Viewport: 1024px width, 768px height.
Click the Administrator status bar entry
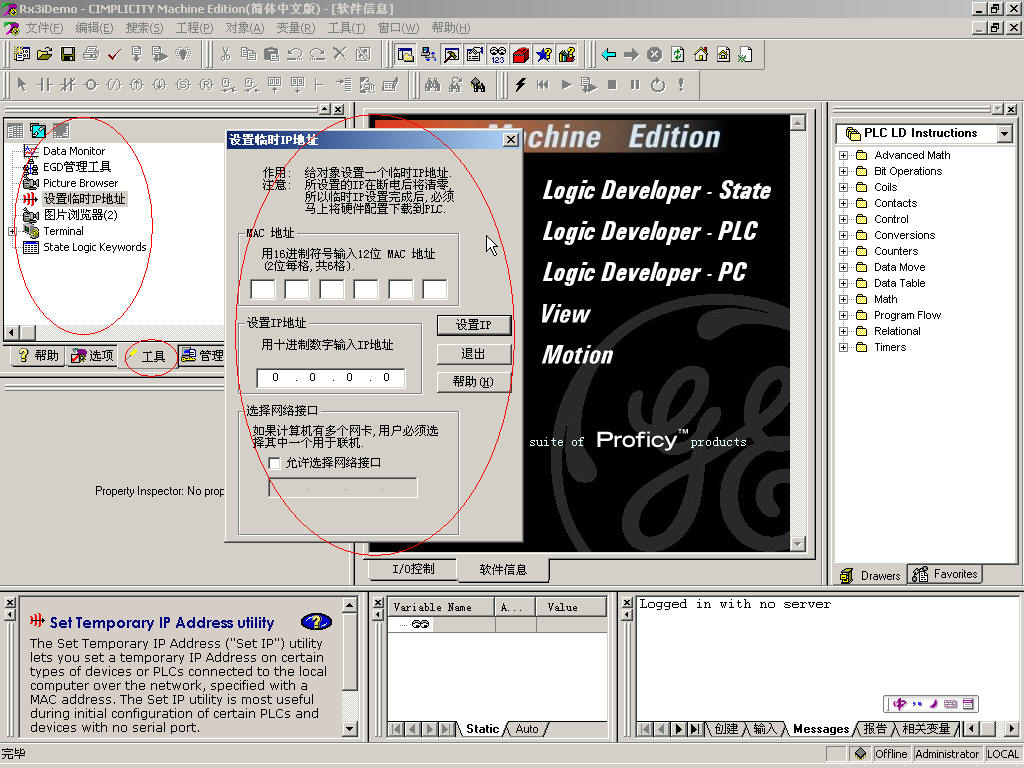tap(947, 754)
